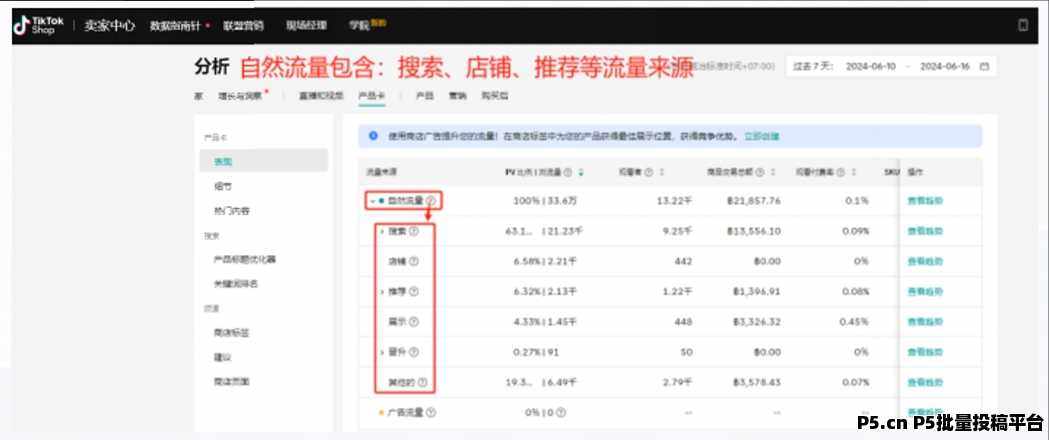Open 产品标题优化器 in the sidebar
Viewport: 1049px width, 440px height.
point(244,259)
